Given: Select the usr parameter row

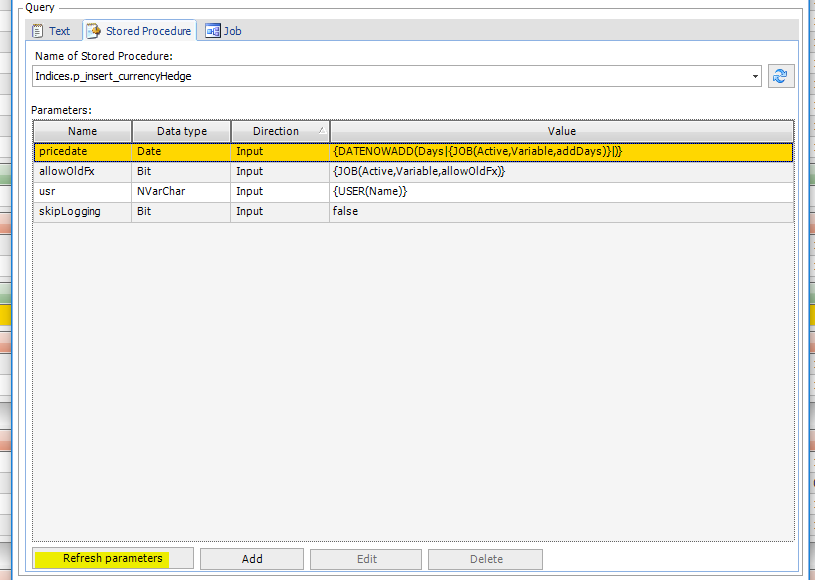Looking at the screenshot, I should click(x=82, y=191).
